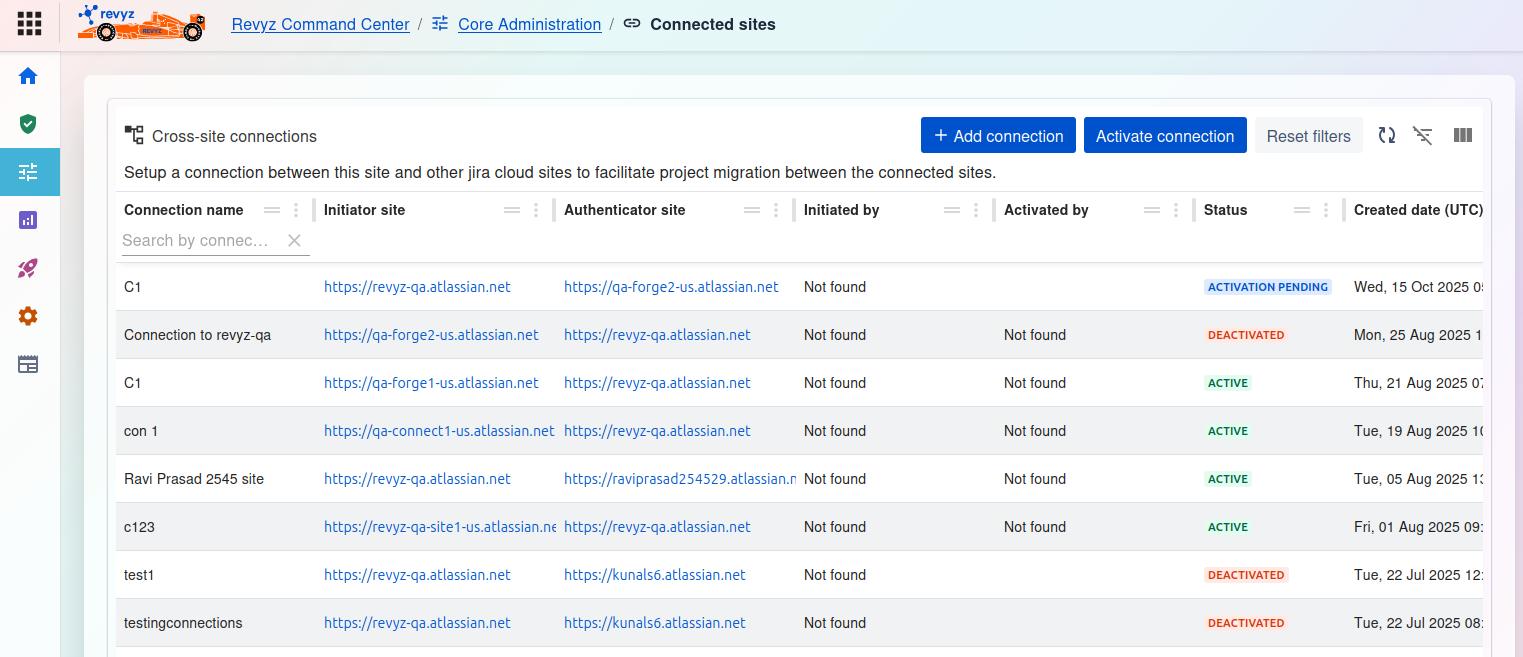Refresh the cross-site connections table

coord(1387,135)
